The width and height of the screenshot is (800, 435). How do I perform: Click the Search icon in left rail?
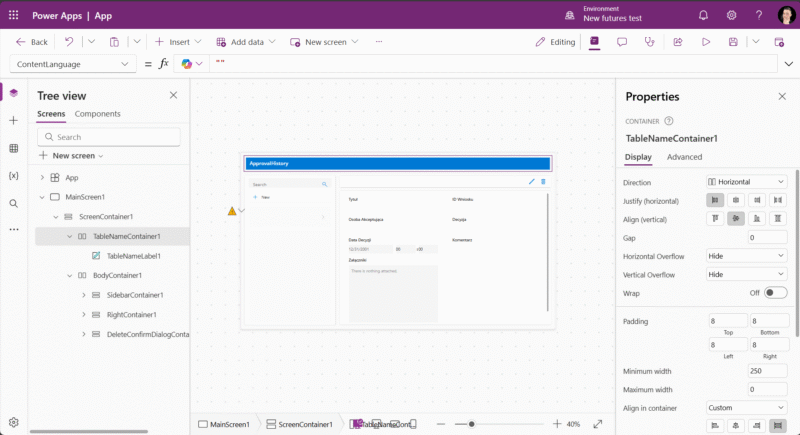[x=14, y=203]
